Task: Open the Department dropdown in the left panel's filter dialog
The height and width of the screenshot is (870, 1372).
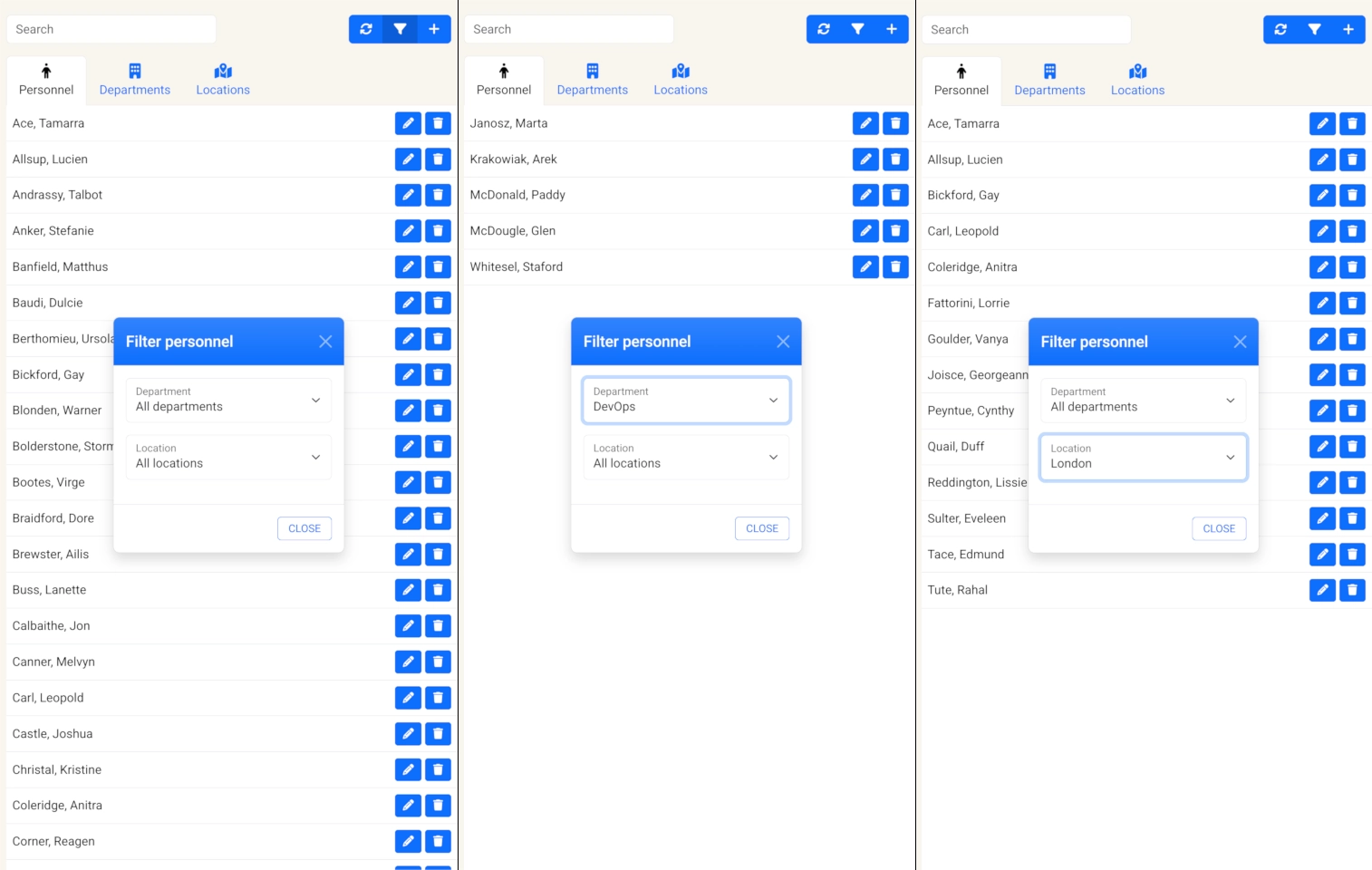Action: [x=228, y=400]
